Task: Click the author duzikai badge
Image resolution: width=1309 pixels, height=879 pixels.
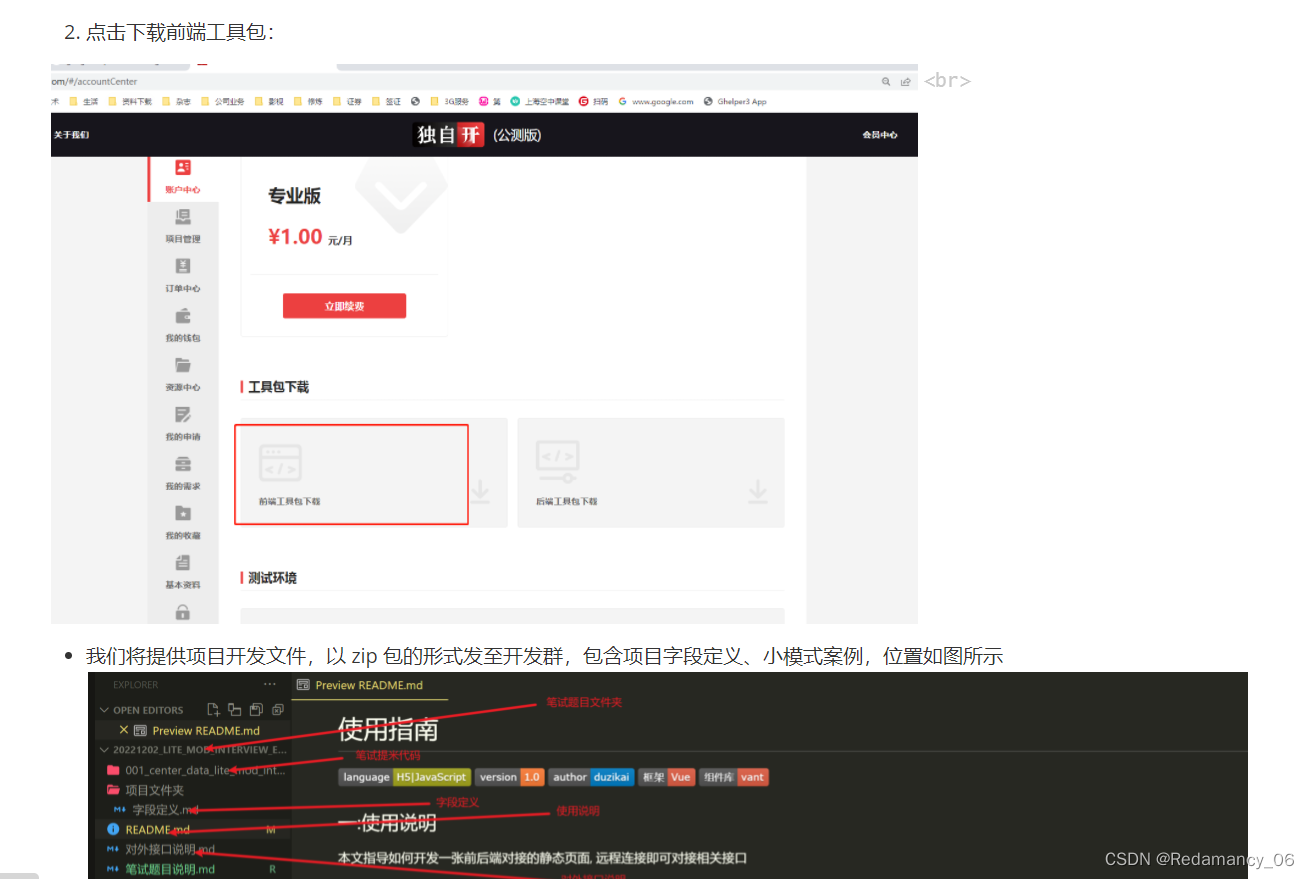Action: (x=590, y=777)
